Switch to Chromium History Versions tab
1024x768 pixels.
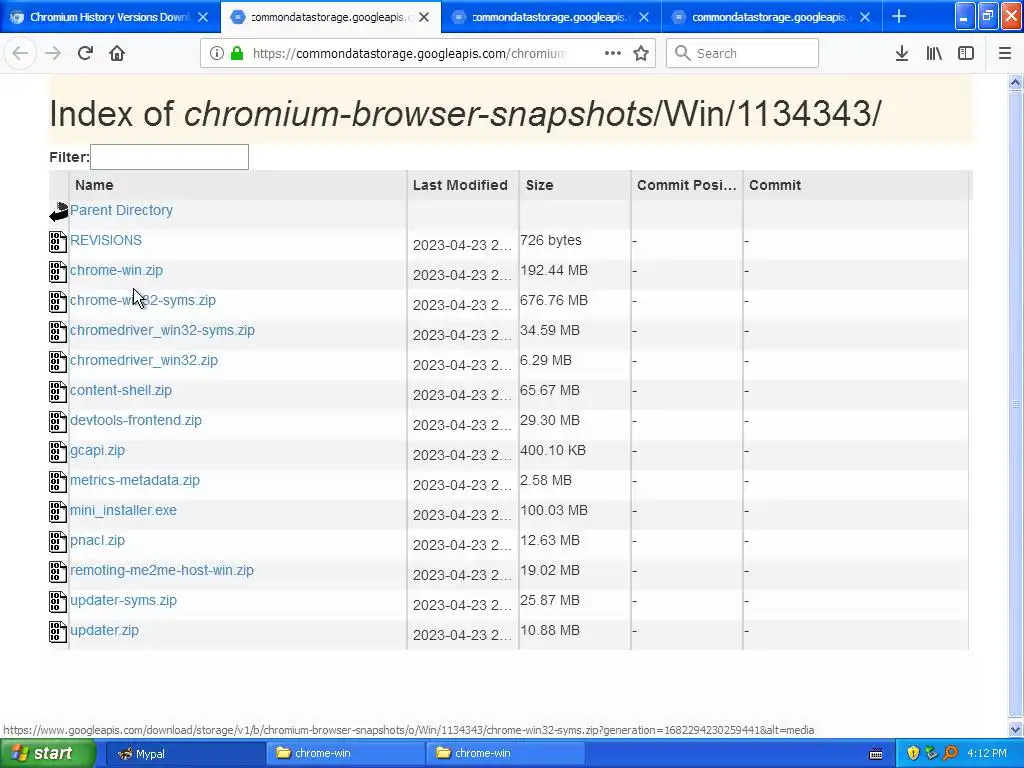pos(109,17)
